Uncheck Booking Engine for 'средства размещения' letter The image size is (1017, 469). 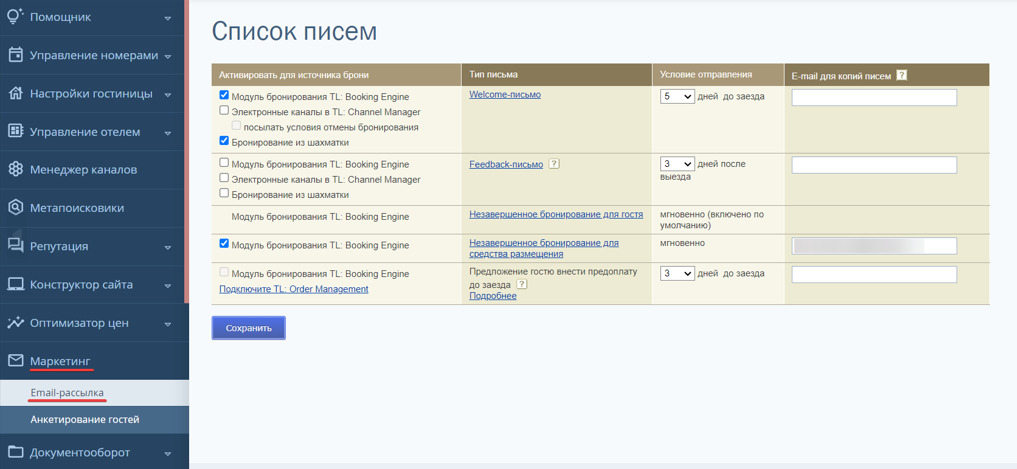224,244
